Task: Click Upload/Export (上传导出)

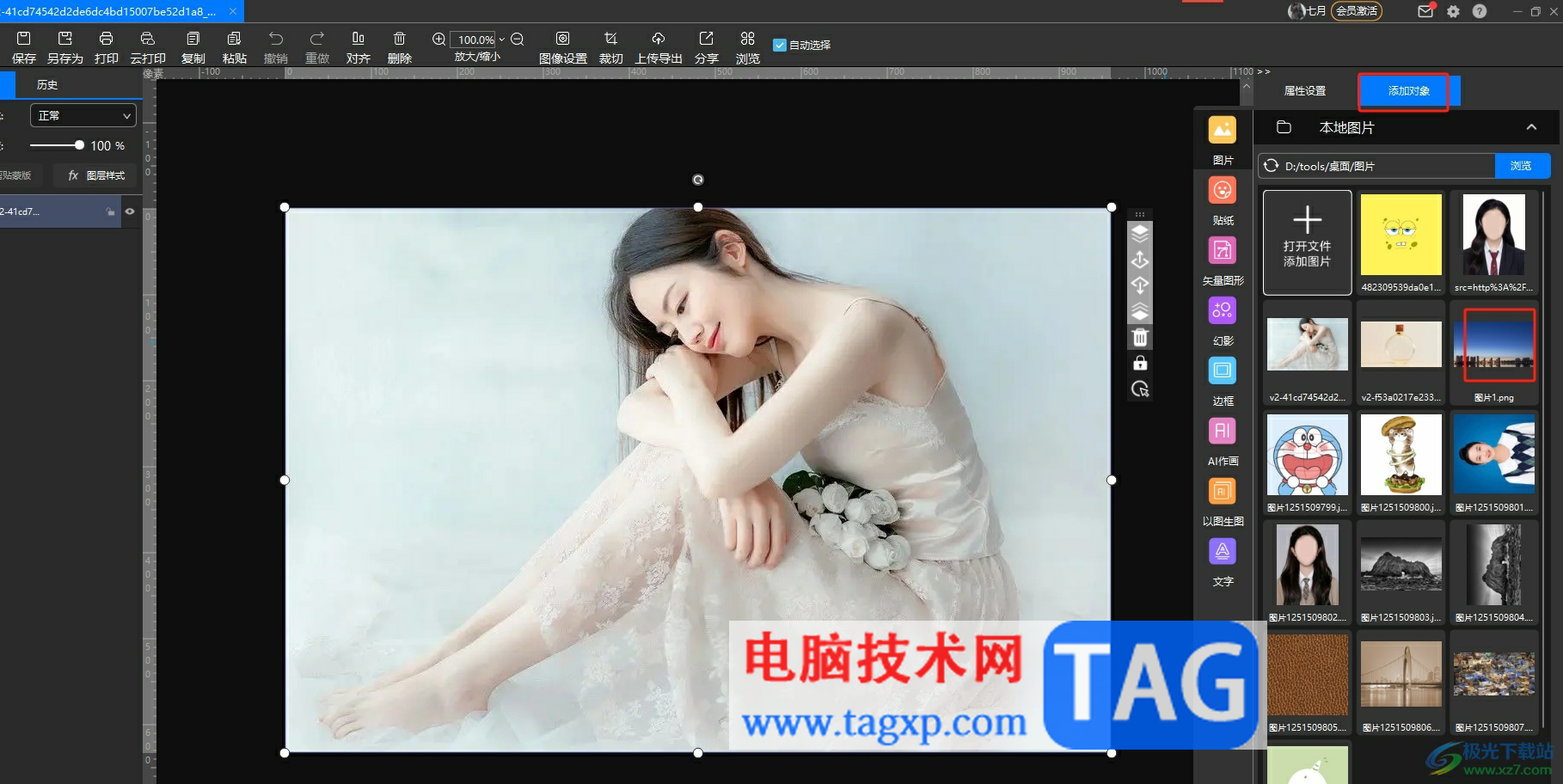Action: pos(659,47)
